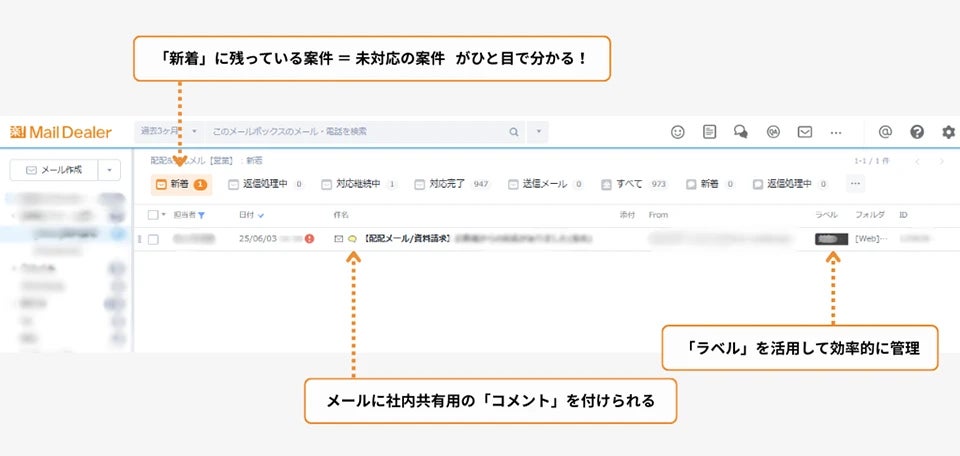
Task: Toggle the 担当者 column filter icon
Action: click(201, 215)
